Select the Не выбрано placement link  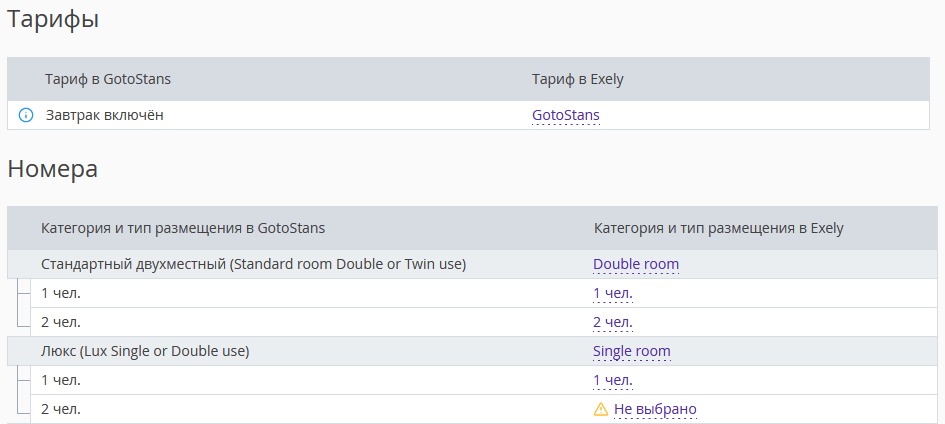[x=655, y=410]
